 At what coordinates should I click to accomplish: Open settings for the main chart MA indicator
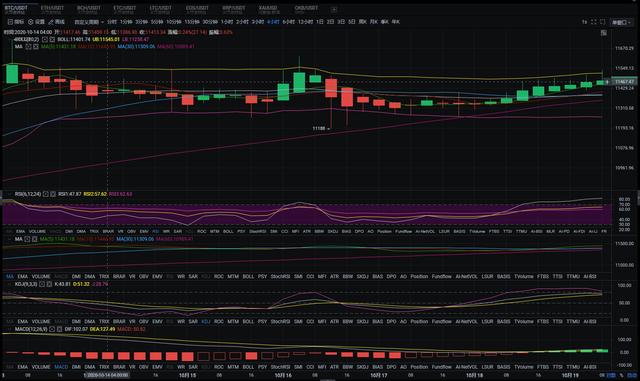(x=29, y=47)
